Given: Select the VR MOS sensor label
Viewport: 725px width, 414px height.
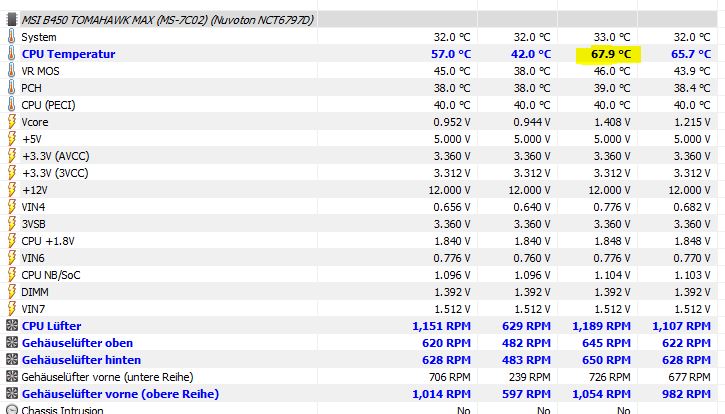Looking at the screenshot, I should click(40, 71).
